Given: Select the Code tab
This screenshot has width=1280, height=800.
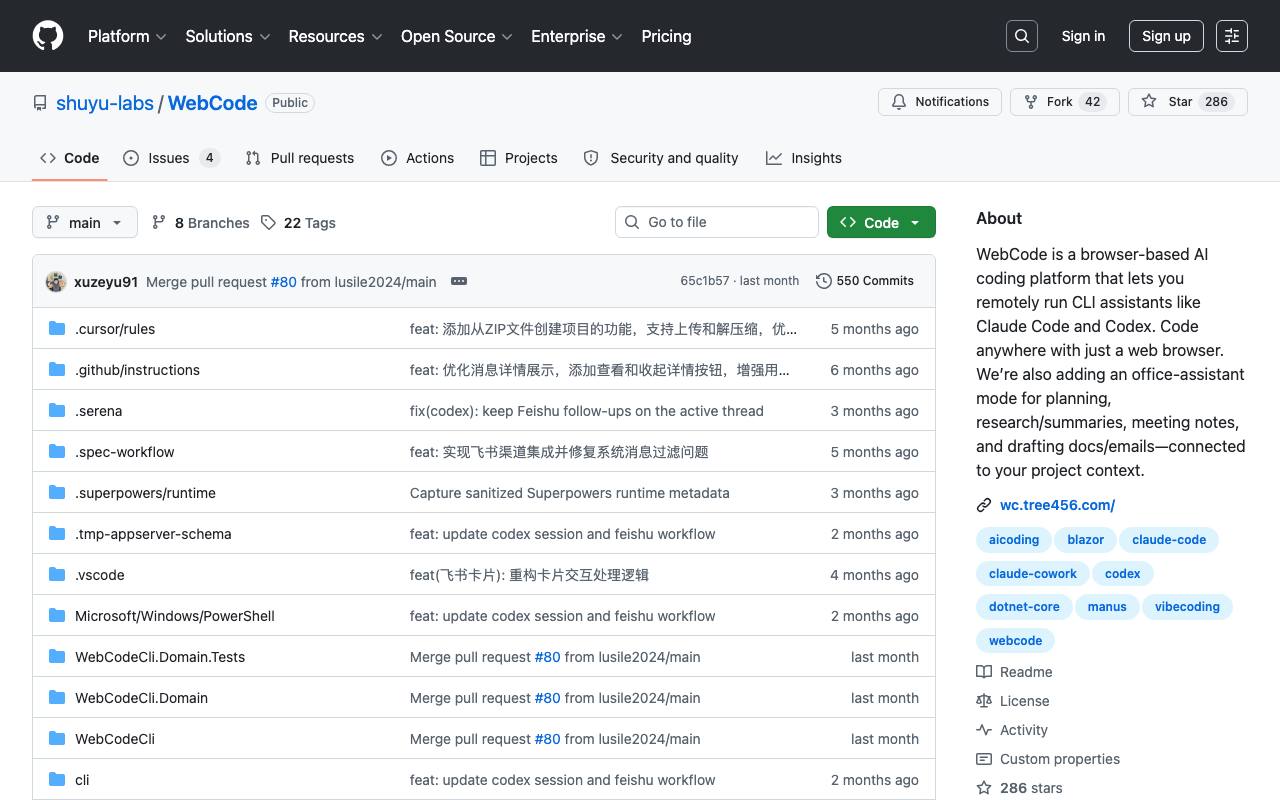Looking at the screenshot, I should point(70,158).
